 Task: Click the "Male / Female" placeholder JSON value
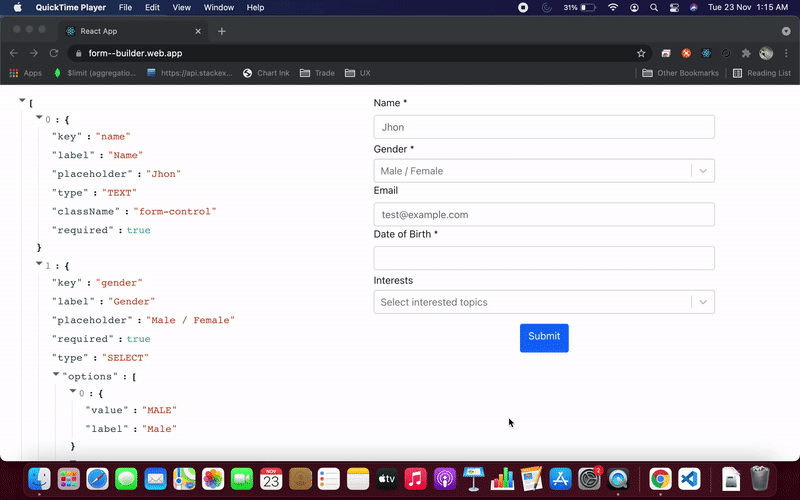coord(190,320)
